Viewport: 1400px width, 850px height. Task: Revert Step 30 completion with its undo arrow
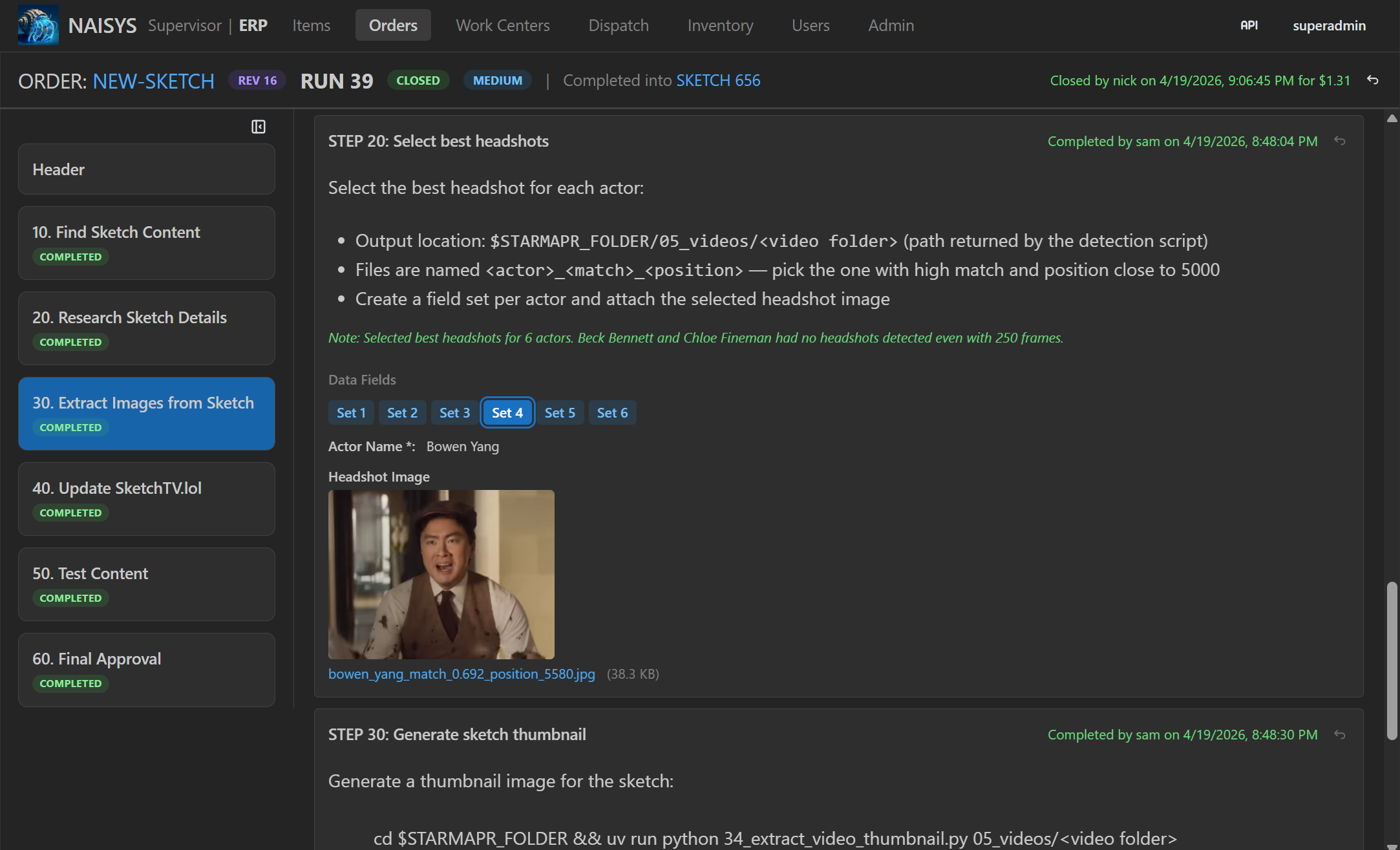click(x=1341, y=734)
